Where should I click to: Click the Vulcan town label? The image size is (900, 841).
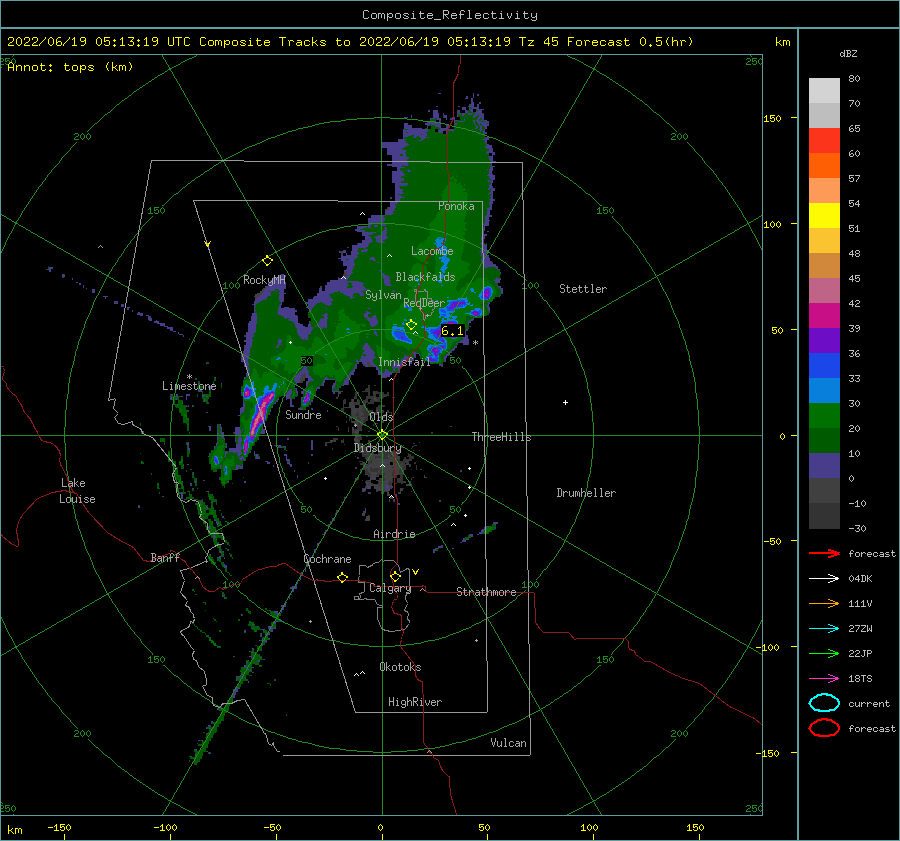click(509, 743)
